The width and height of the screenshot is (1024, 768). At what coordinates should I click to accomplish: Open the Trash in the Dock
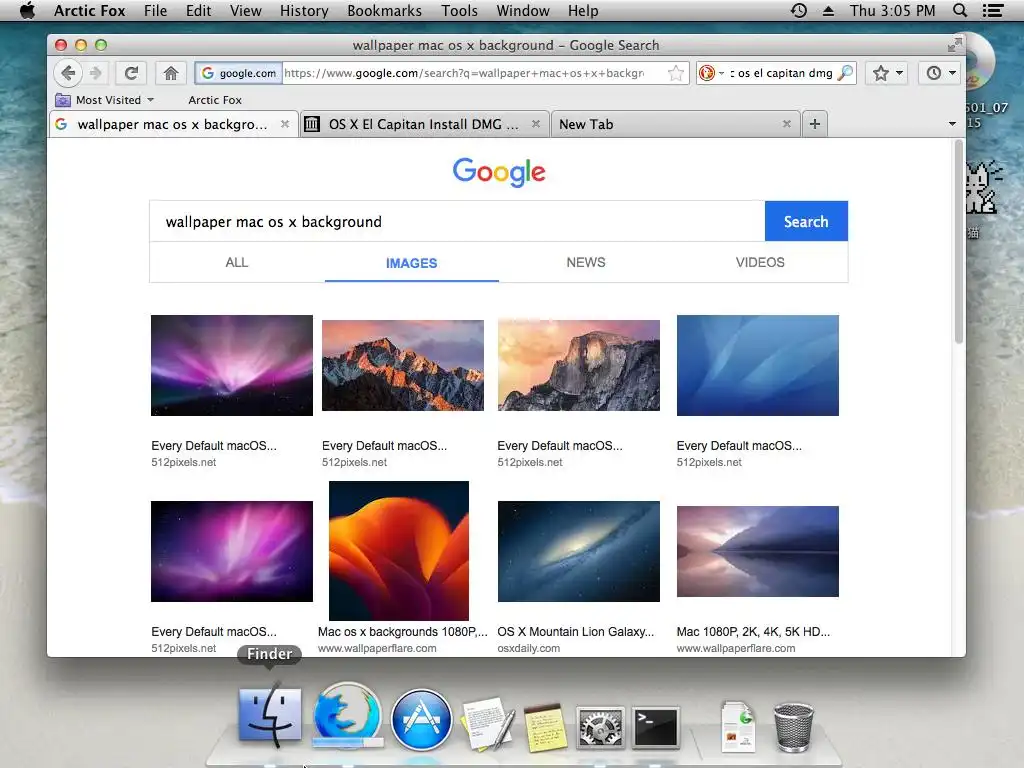pyautogui.click(x=793, y=727)
